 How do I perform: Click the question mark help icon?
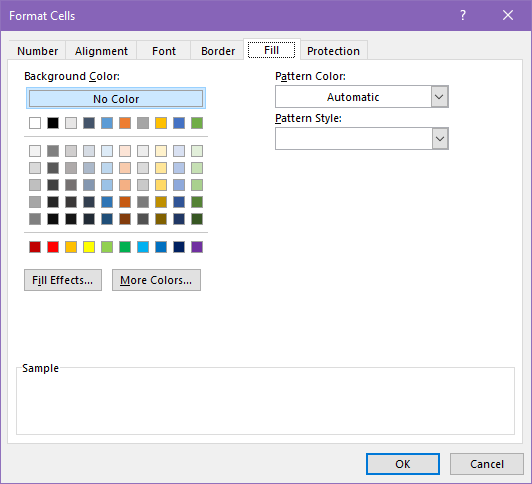pos(463,15)
